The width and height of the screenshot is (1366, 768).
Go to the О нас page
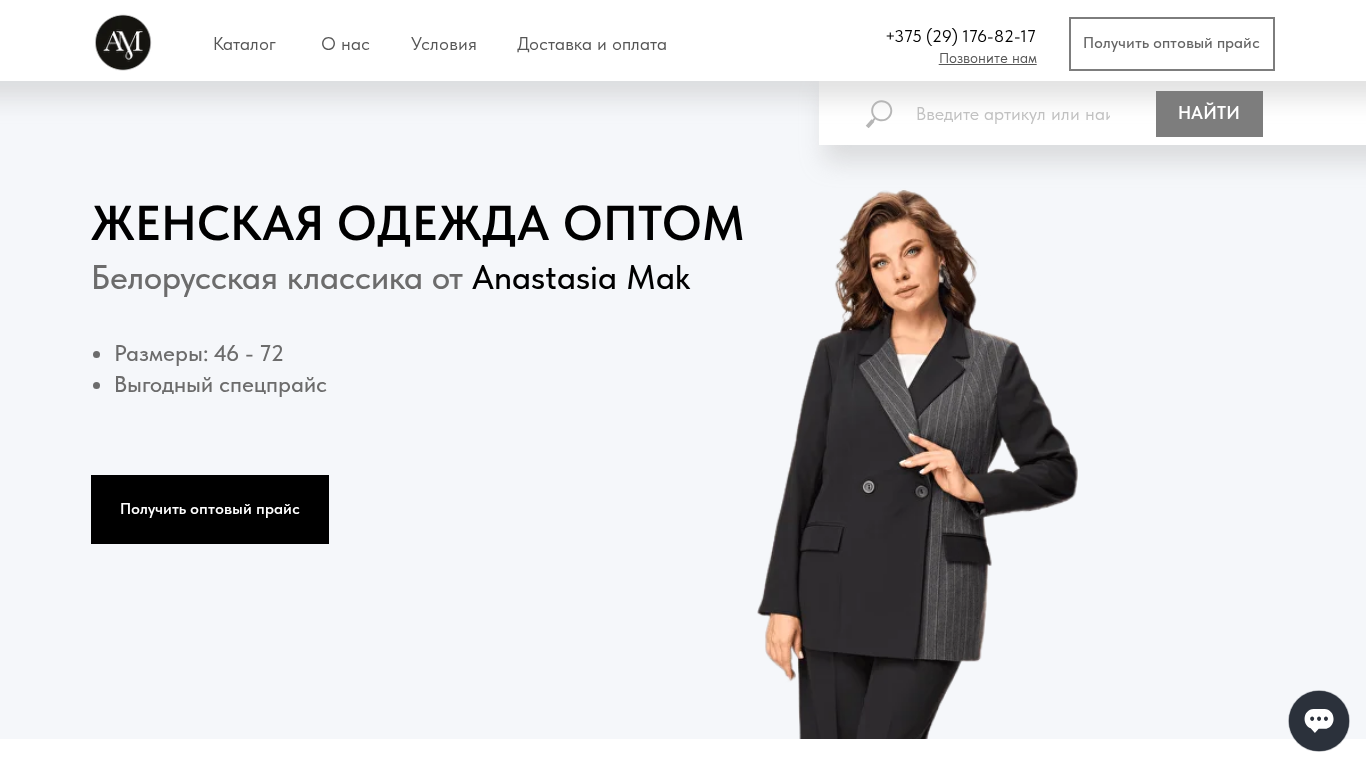(x=345, y=44)
